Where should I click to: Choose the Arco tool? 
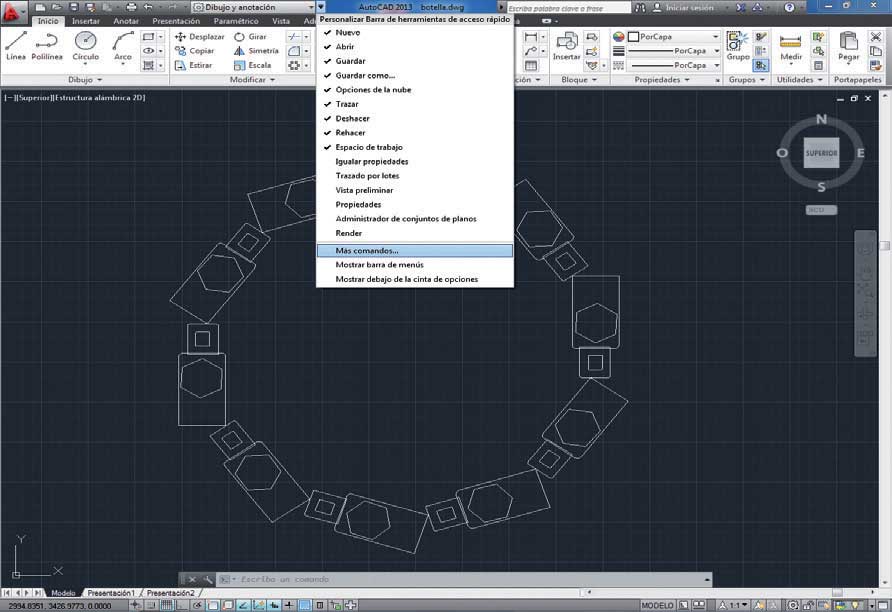122,46
